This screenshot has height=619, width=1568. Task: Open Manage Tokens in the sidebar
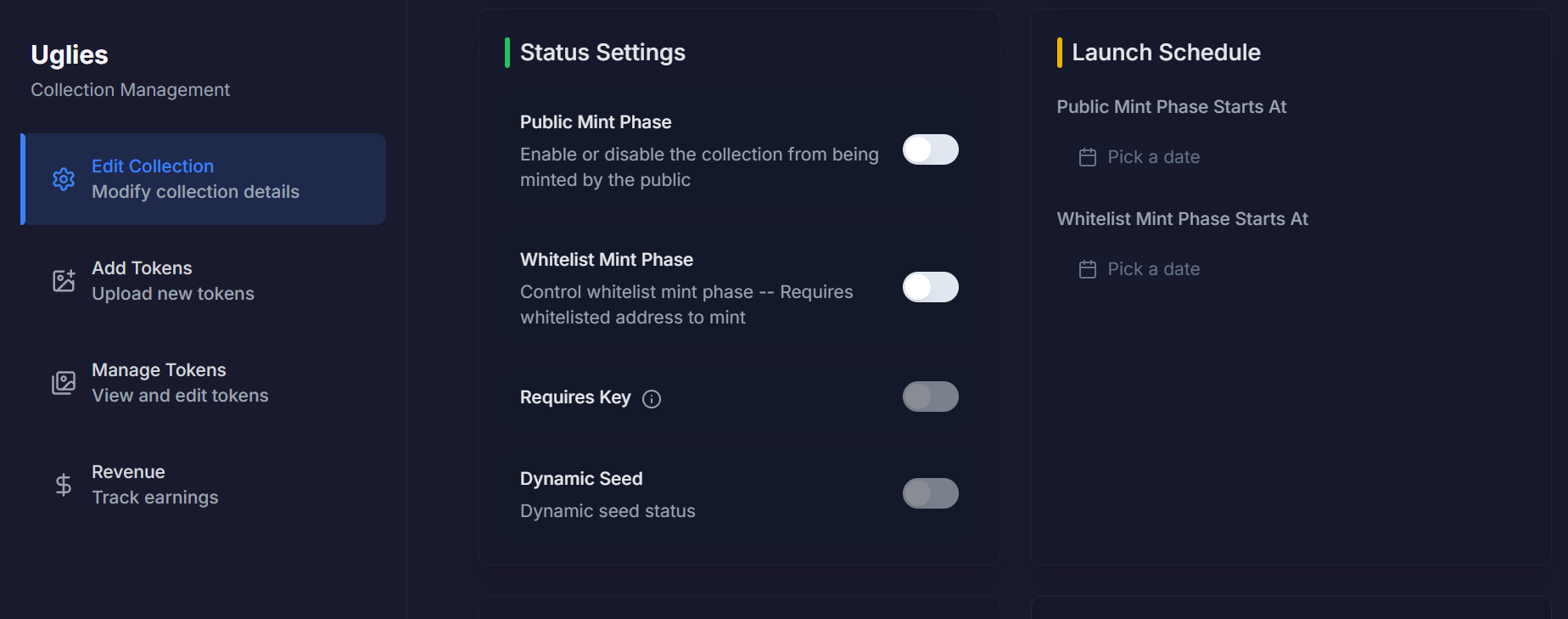(180, 383)
